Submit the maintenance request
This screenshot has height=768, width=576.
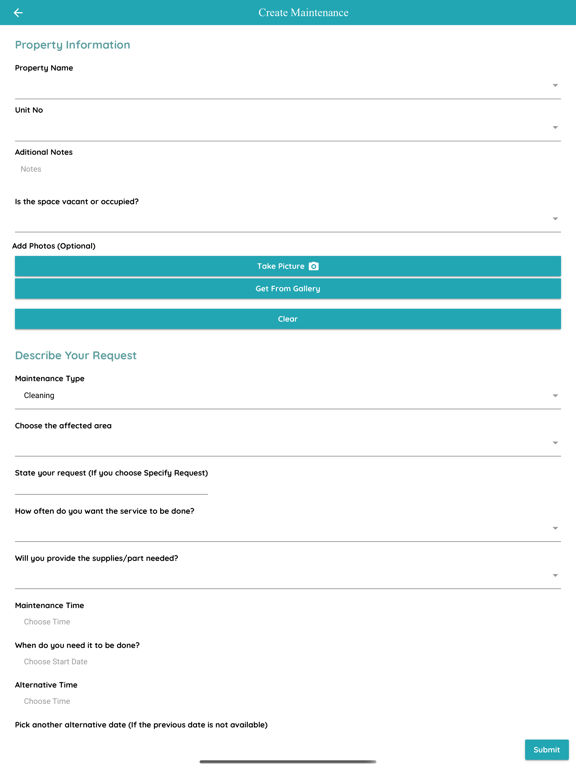[547, 749]
